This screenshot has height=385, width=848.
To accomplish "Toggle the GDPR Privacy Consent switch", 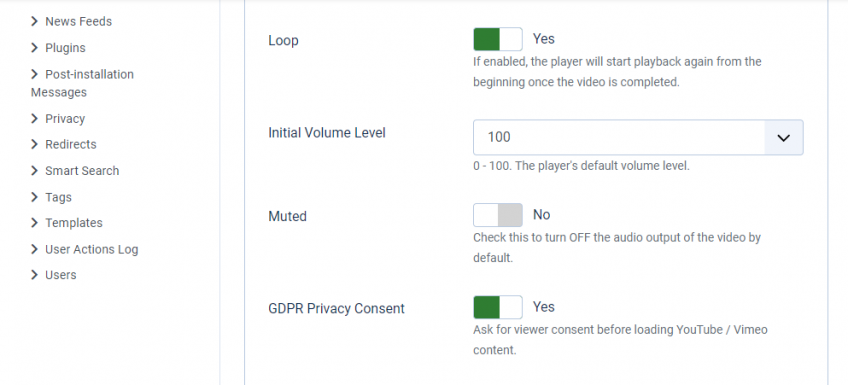I will point(498,307).
